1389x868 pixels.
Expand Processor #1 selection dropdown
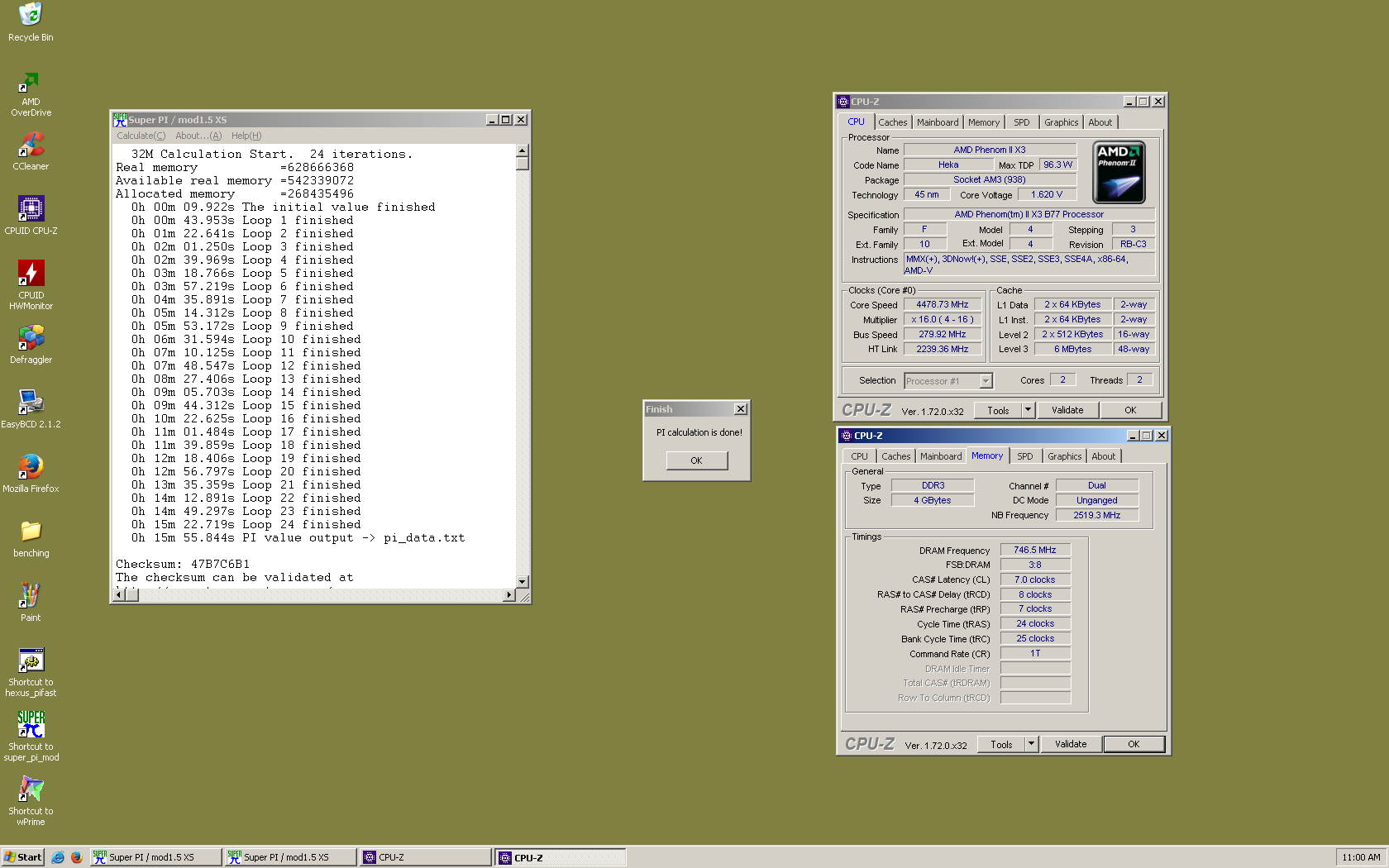click(x=986, y=381)
